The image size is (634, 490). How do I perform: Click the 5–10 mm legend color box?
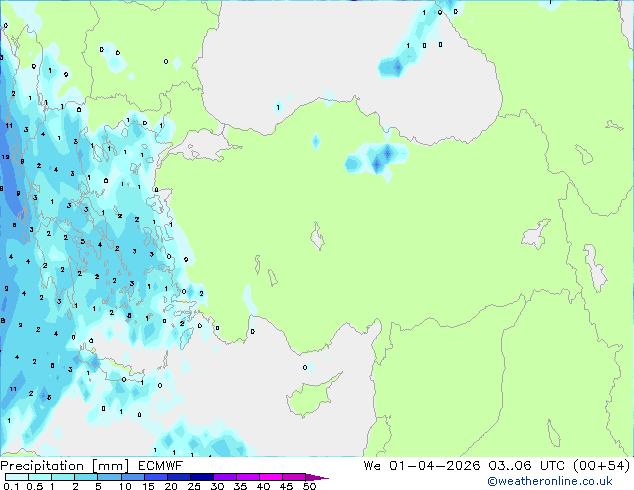point(109,477)
